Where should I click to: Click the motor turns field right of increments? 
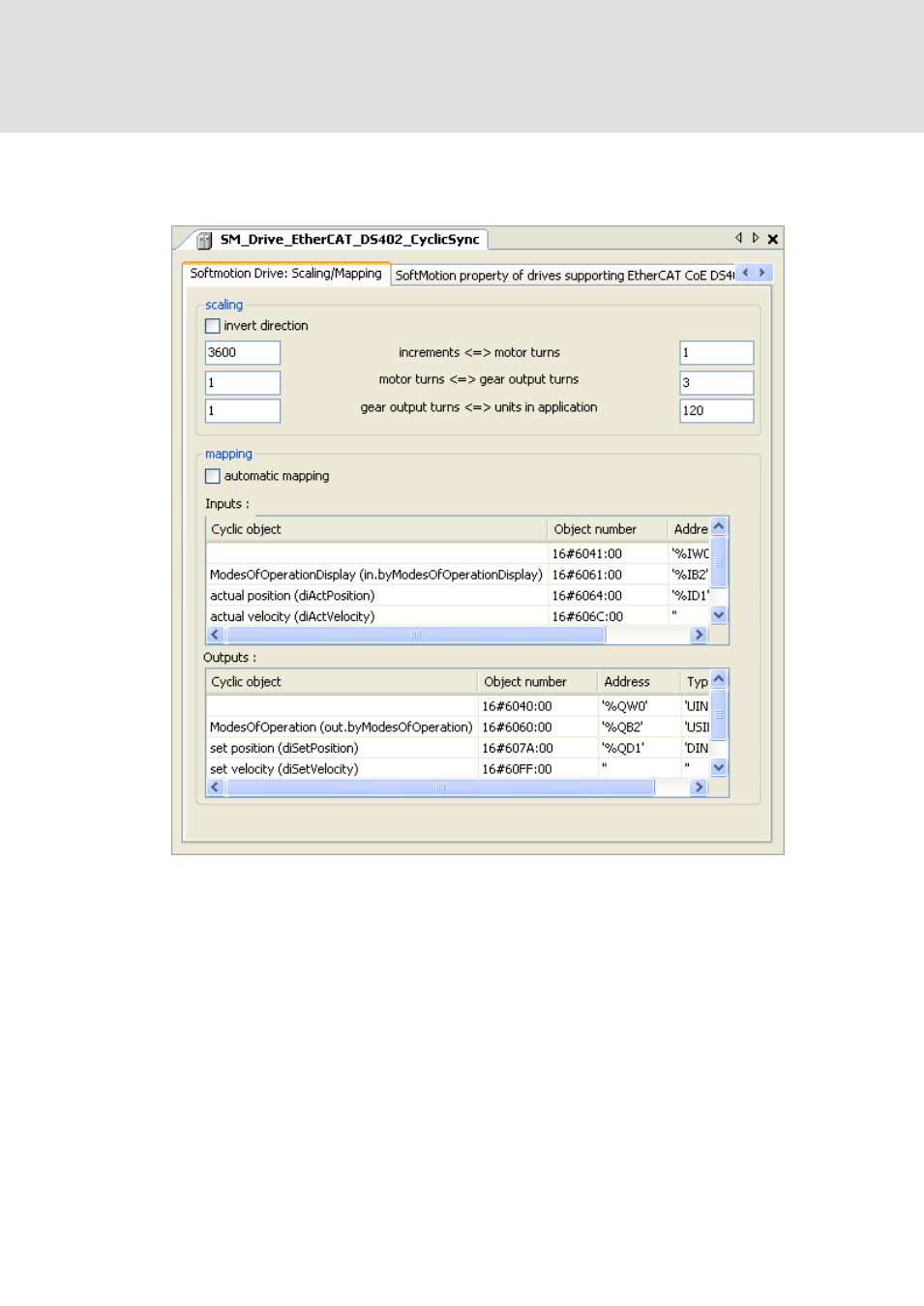pyautogui.click(x=717, y=353)
